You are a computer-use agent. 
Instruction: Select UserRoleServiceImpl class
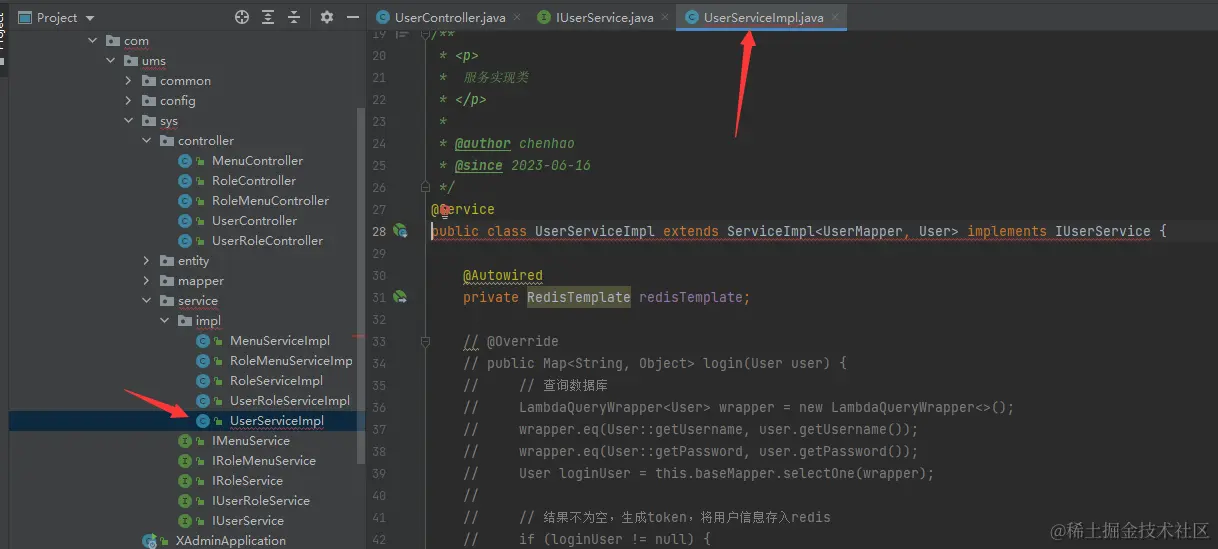[x=290, y=401]
